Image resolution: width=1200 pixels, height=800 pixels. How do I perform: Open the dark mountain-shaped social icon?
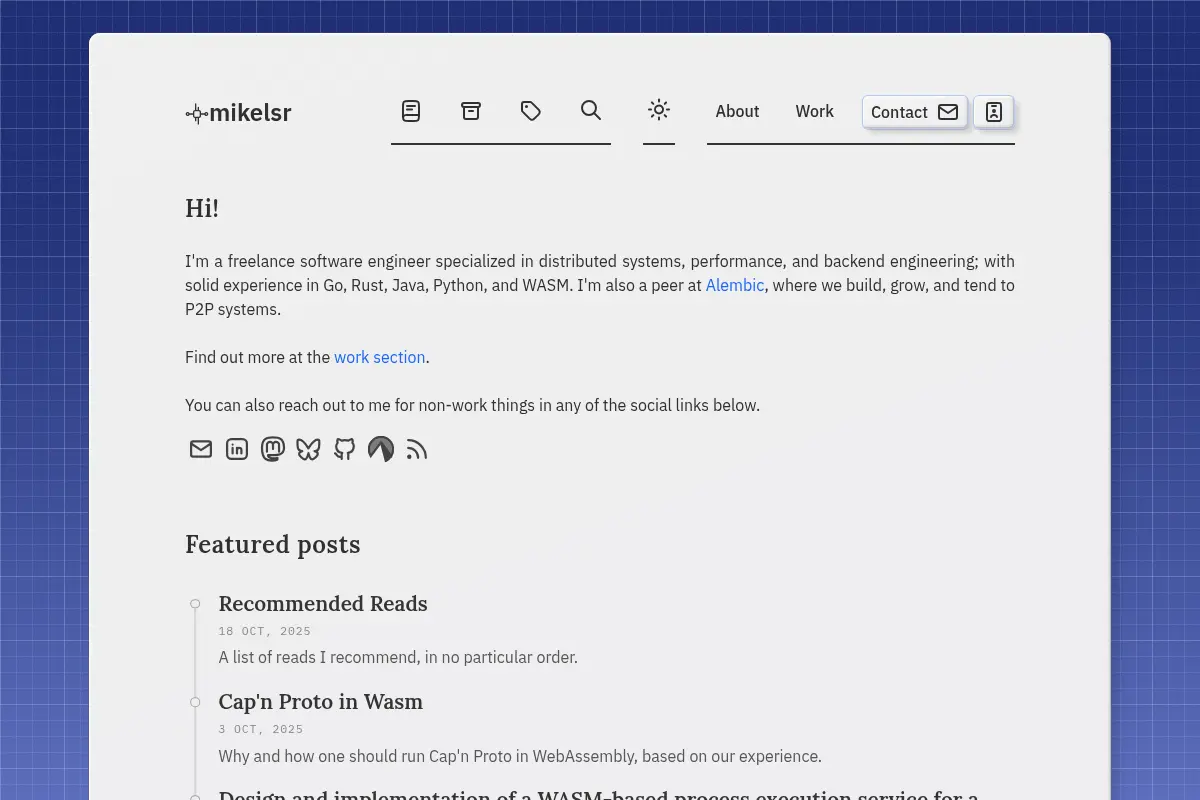[381, 449]
